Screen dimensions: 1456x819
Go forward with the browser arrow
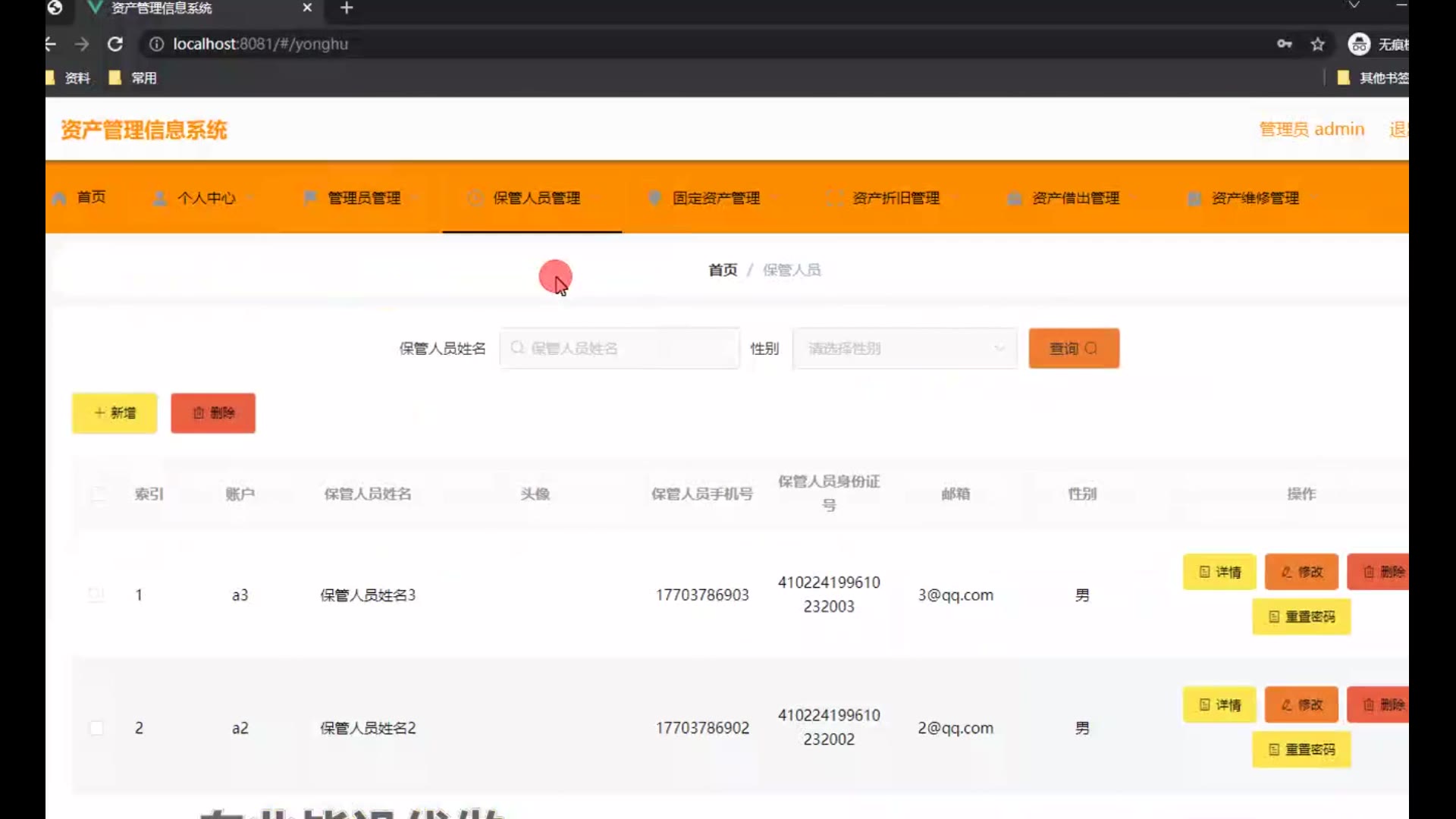(x=82, y=44)
